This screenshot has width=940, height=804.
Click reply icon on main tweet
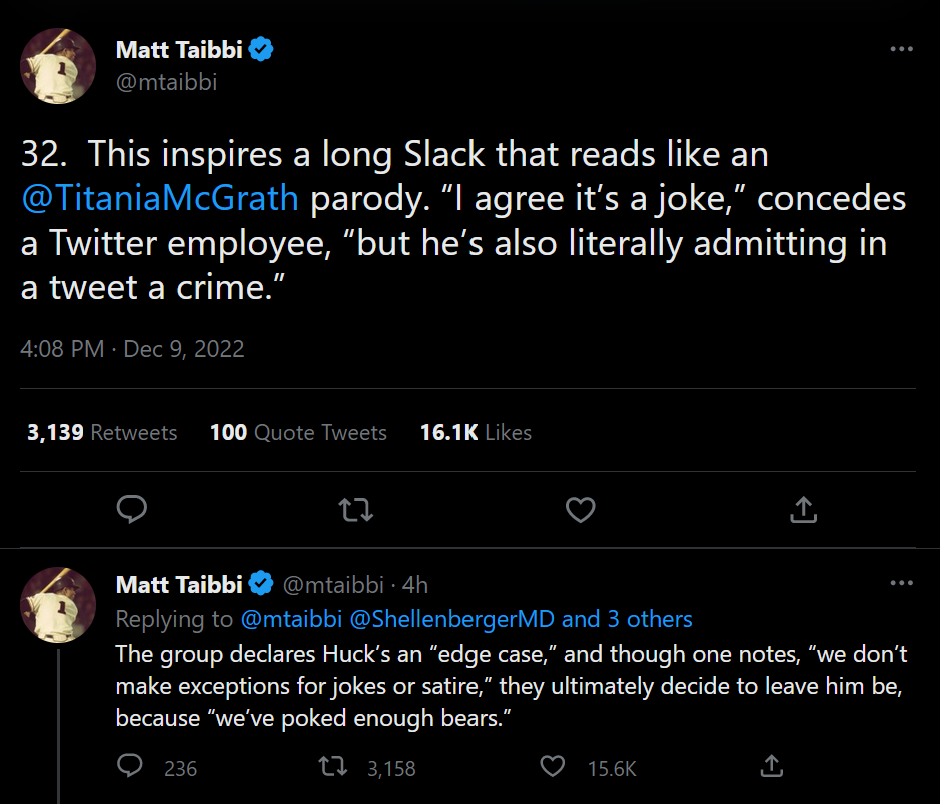pos(132,510)
